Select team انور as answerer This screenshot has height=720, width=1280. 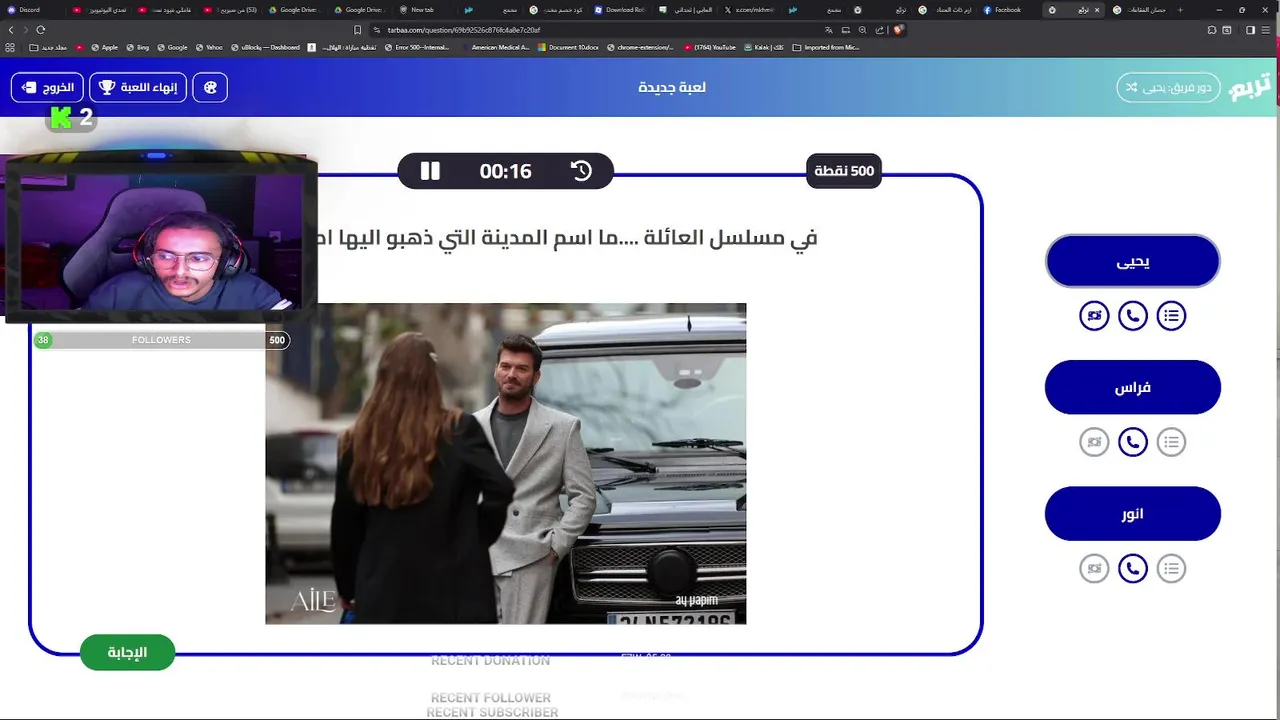click(x=1133, y=514)
